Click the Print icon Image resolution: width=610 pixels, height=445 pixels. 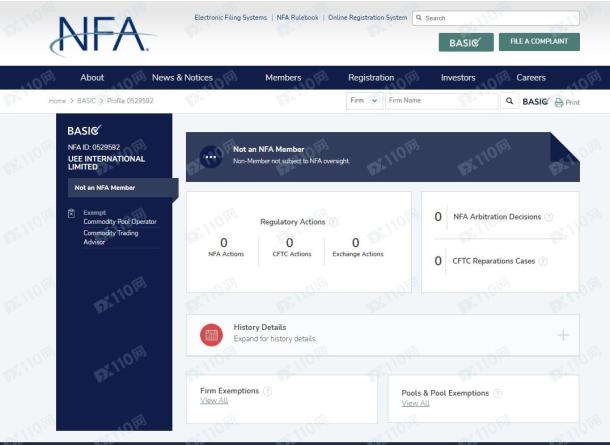click(559, 102)
